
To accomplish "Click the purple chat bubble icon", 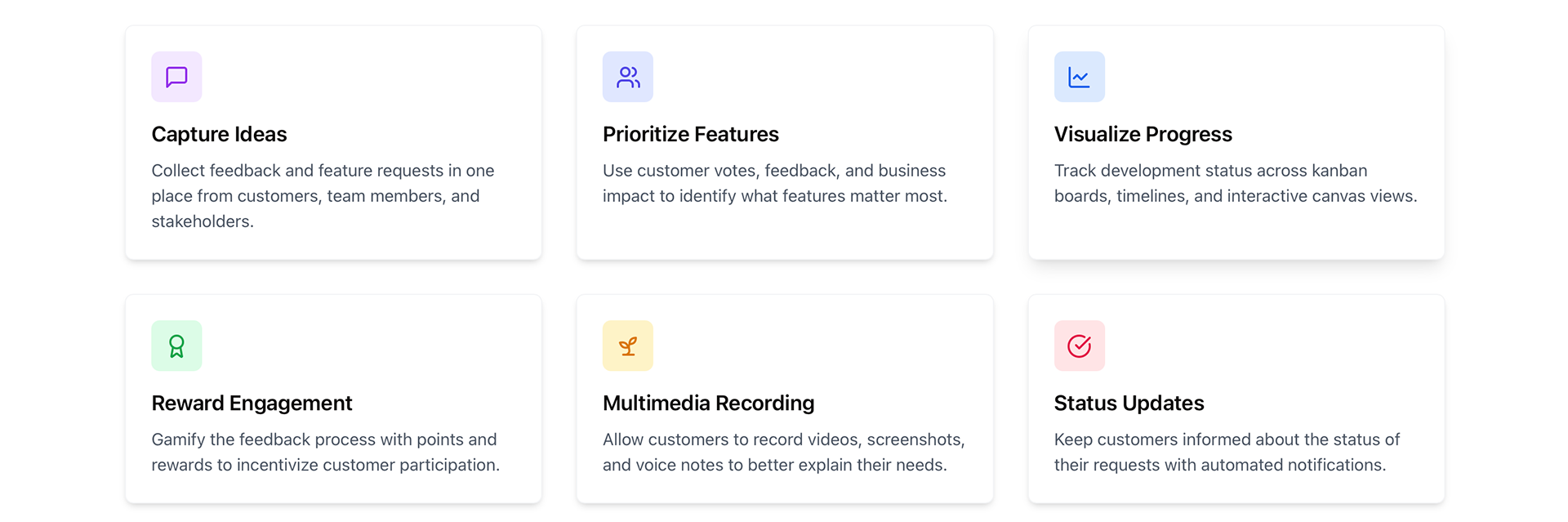I will click(x=176, y=77).
